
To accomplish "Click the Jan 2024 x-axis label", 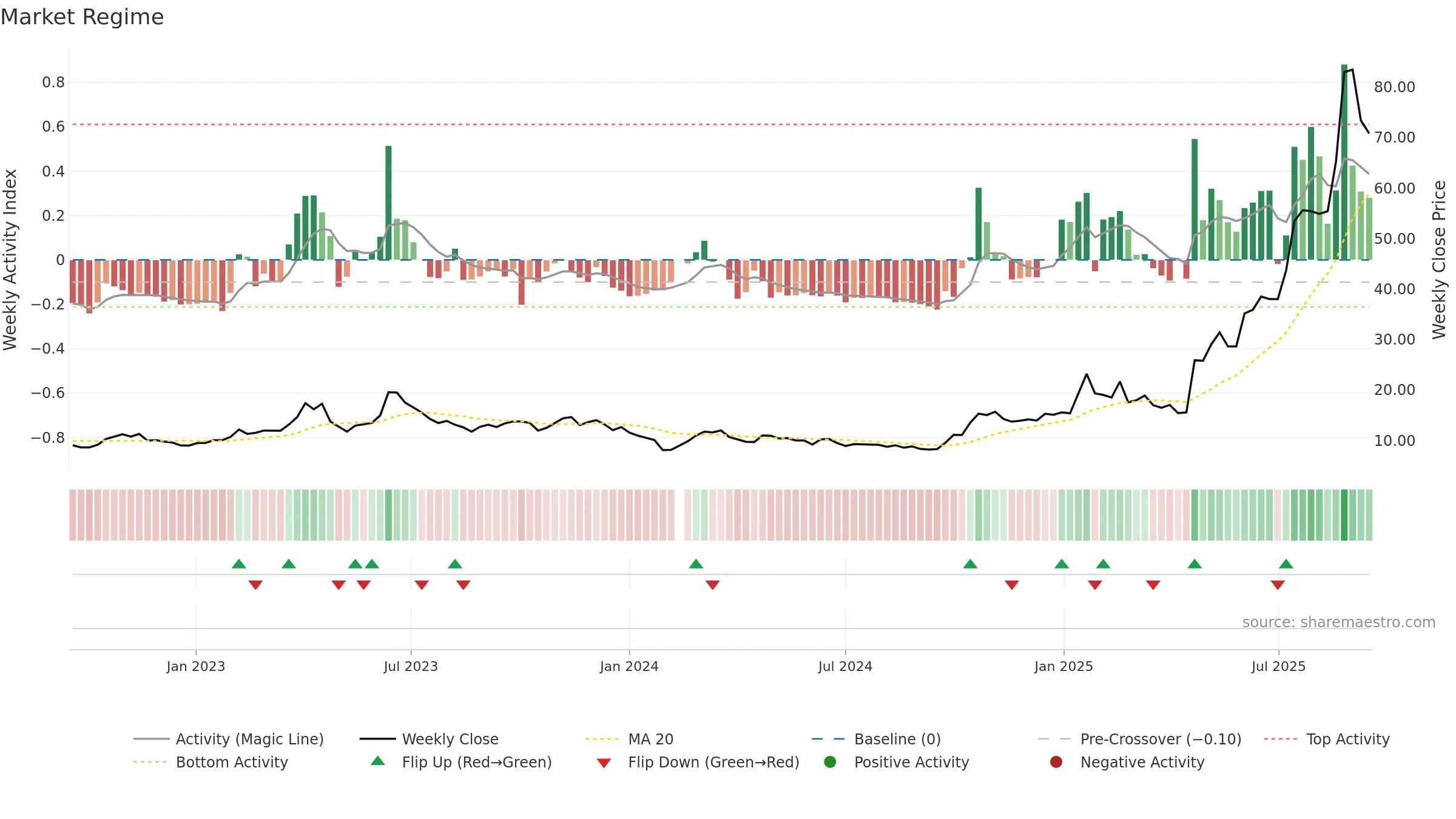I will click(x=629, y=667).
